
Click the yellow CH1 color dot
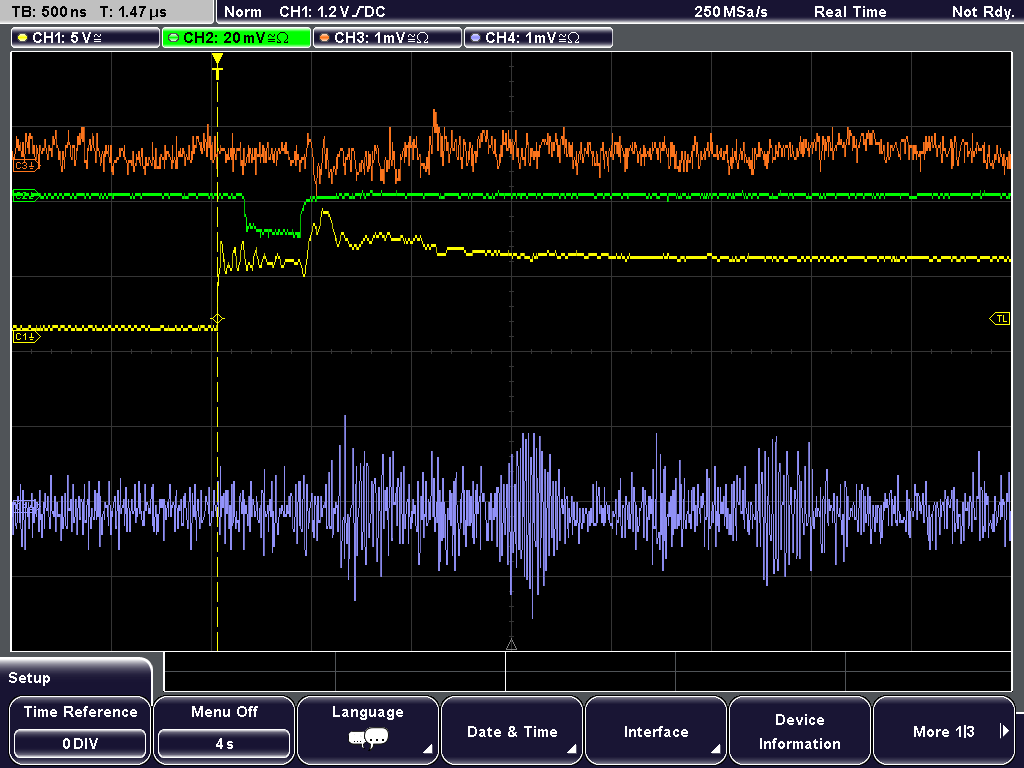tap(22, 38)
